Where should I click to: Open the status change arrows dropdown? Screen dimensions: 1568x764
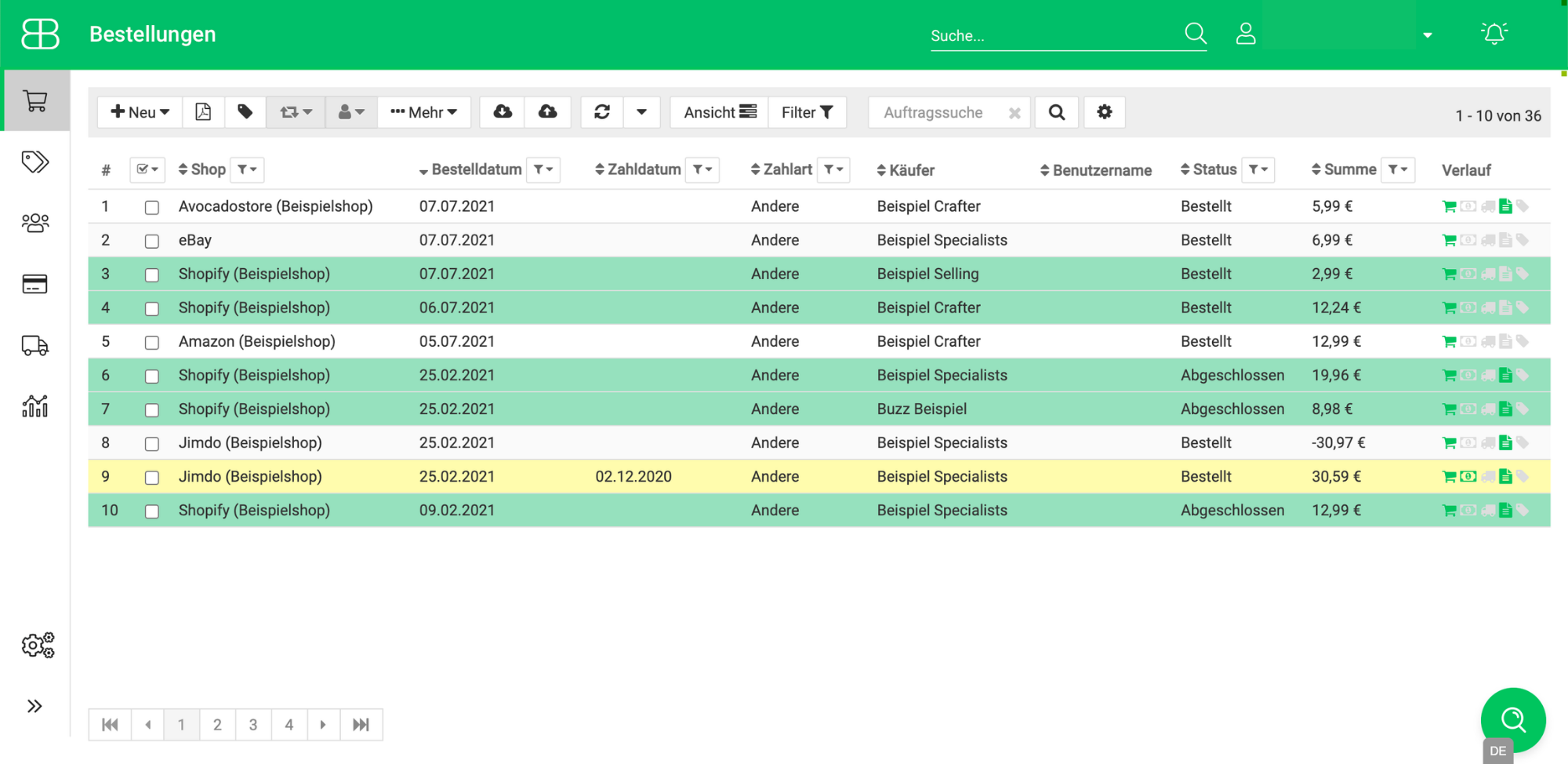click(296, 112)
